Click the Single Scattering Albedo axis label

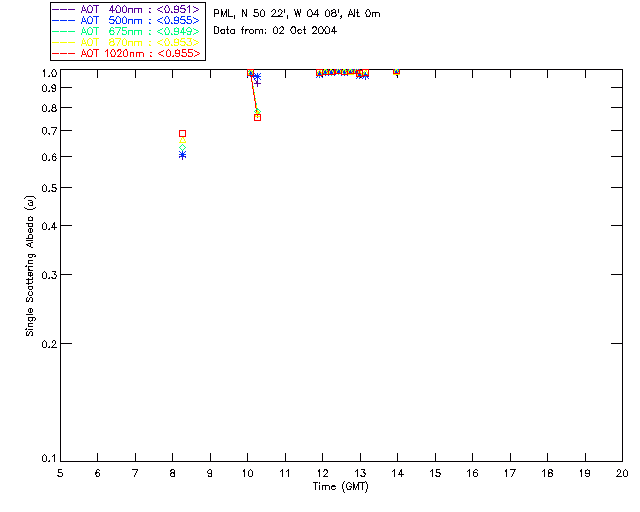pos(30,266)
